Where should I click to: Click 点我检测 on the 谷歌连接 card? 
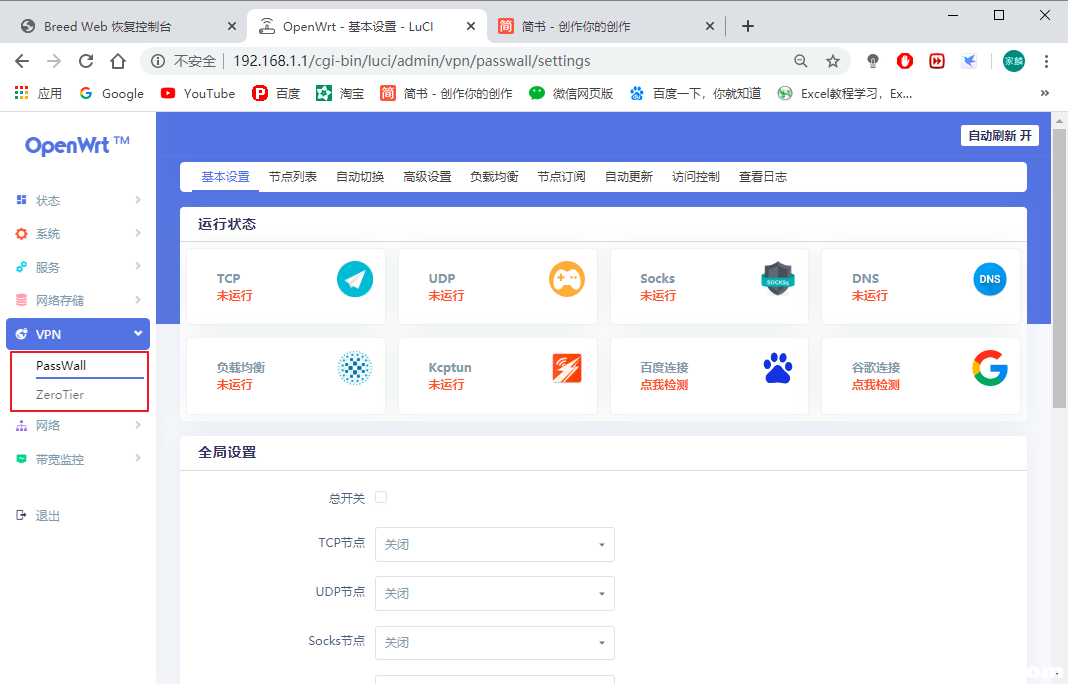click(875, 384)
